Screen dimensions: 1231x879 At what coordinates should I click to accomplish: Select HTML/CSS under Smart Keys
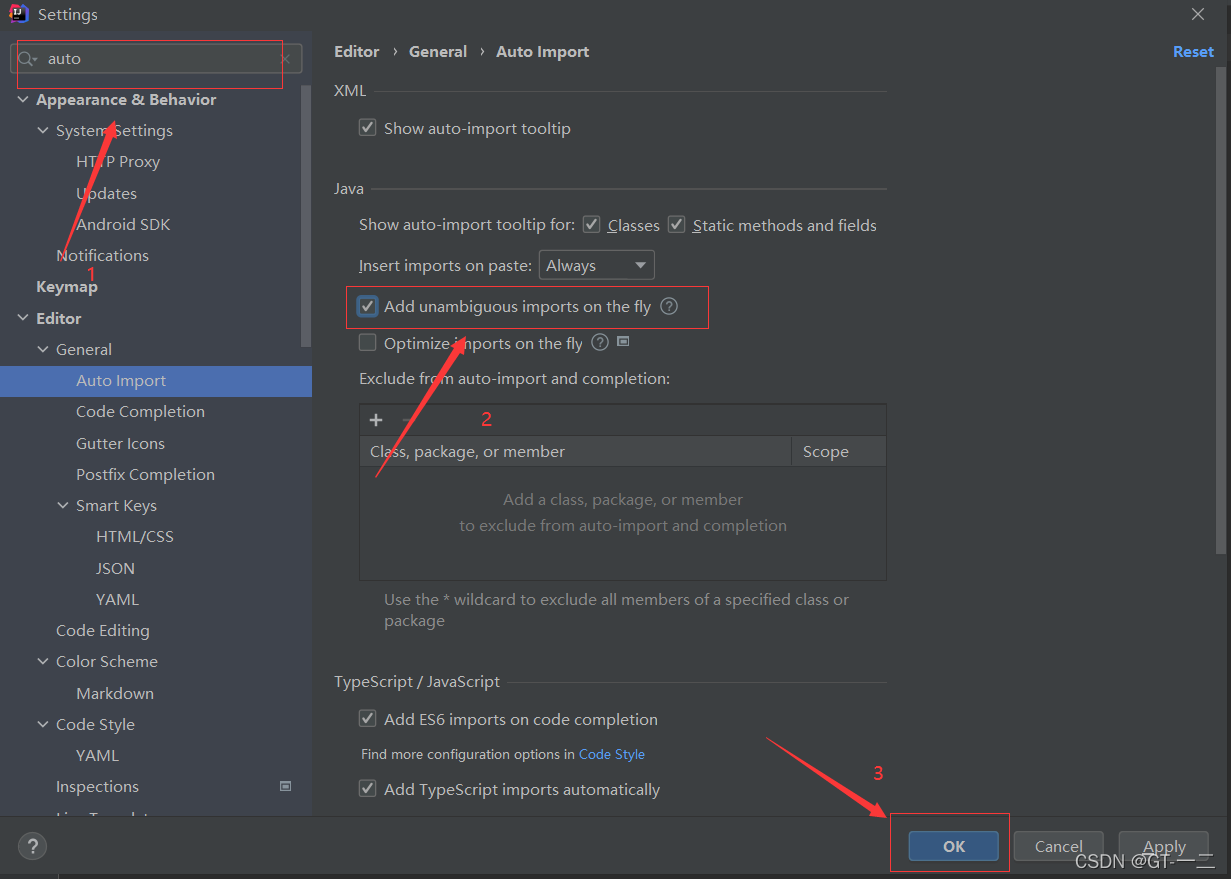[x=135, y=536]
